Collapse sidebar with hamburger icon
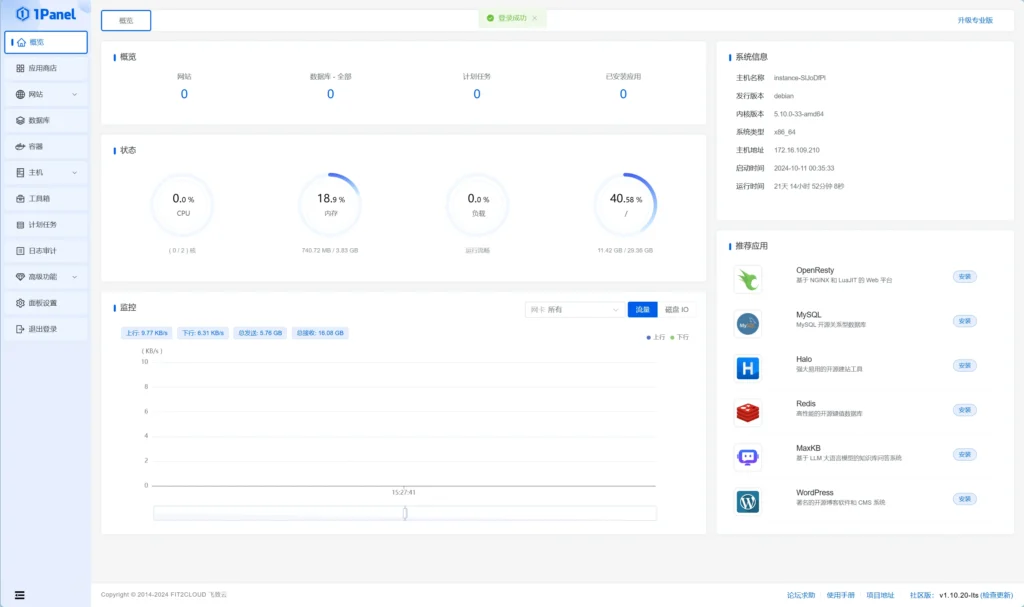The image size is (1024, 607). [20, 595]
